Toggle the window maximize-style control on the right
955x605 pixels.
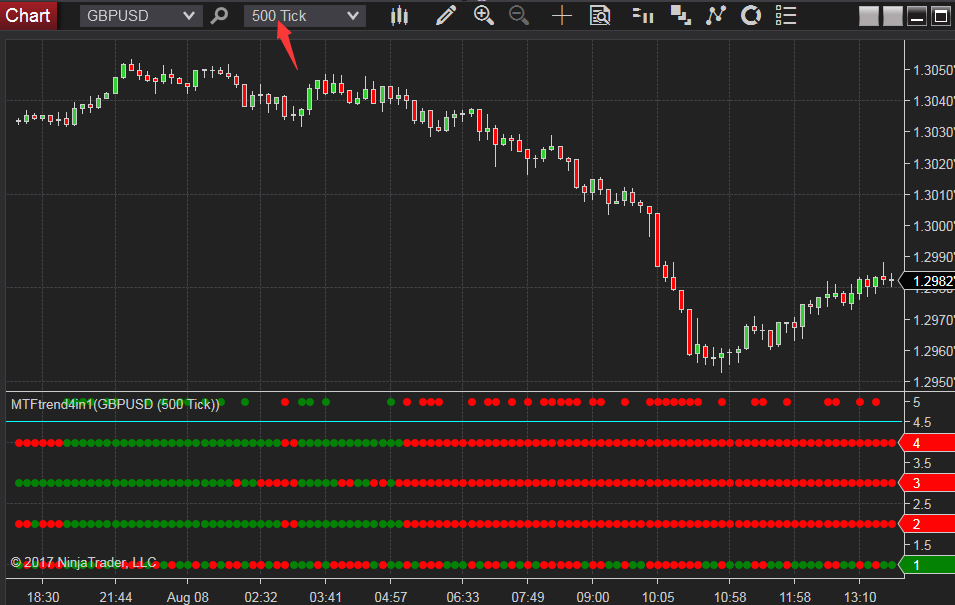tap(940, 15)
